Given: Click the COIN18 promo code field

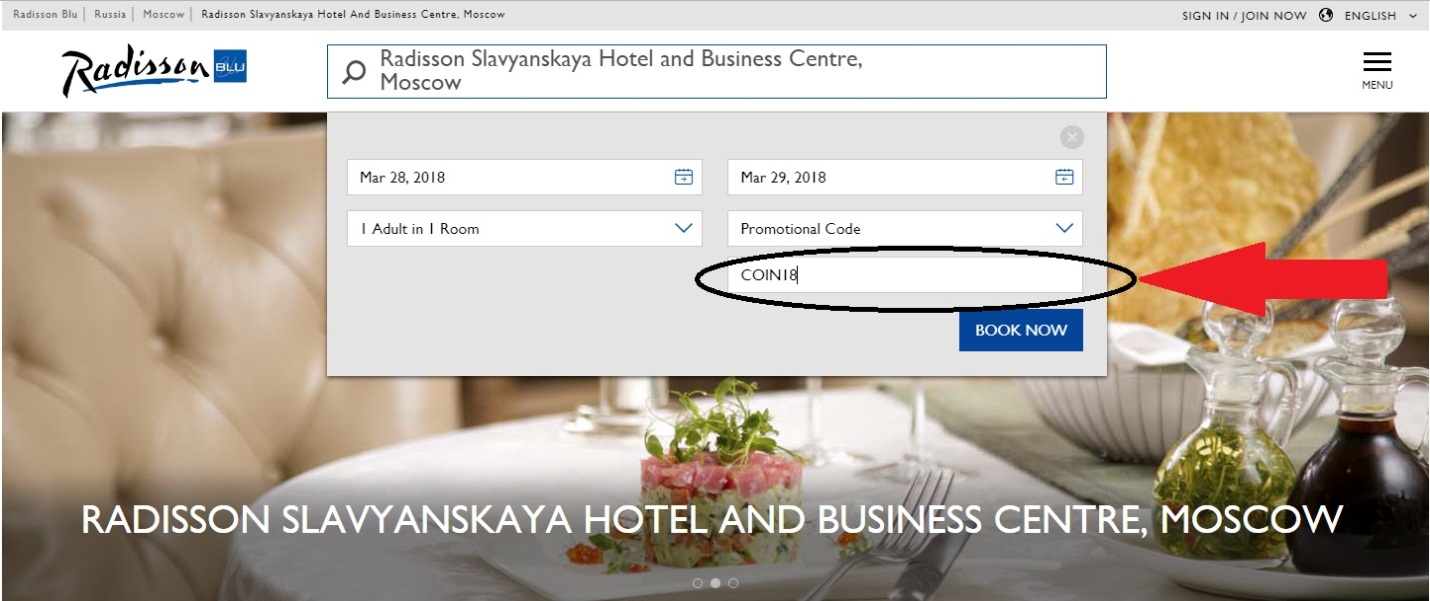Looking at the screenshot, I should tap(905, 275).
